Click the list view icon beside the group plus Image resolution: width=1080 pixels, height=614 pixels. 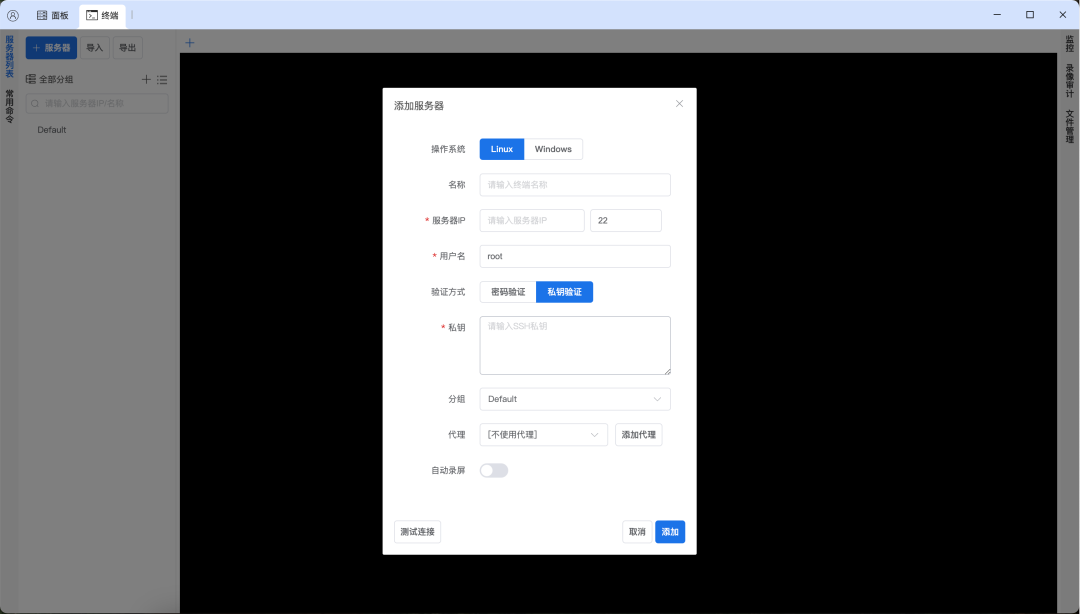(163, 79)
